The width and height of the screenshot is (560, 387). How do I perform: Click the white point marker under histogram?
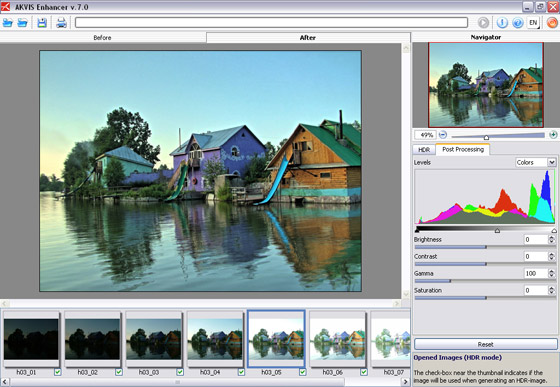pyautogui.click(x=554, y=231)
